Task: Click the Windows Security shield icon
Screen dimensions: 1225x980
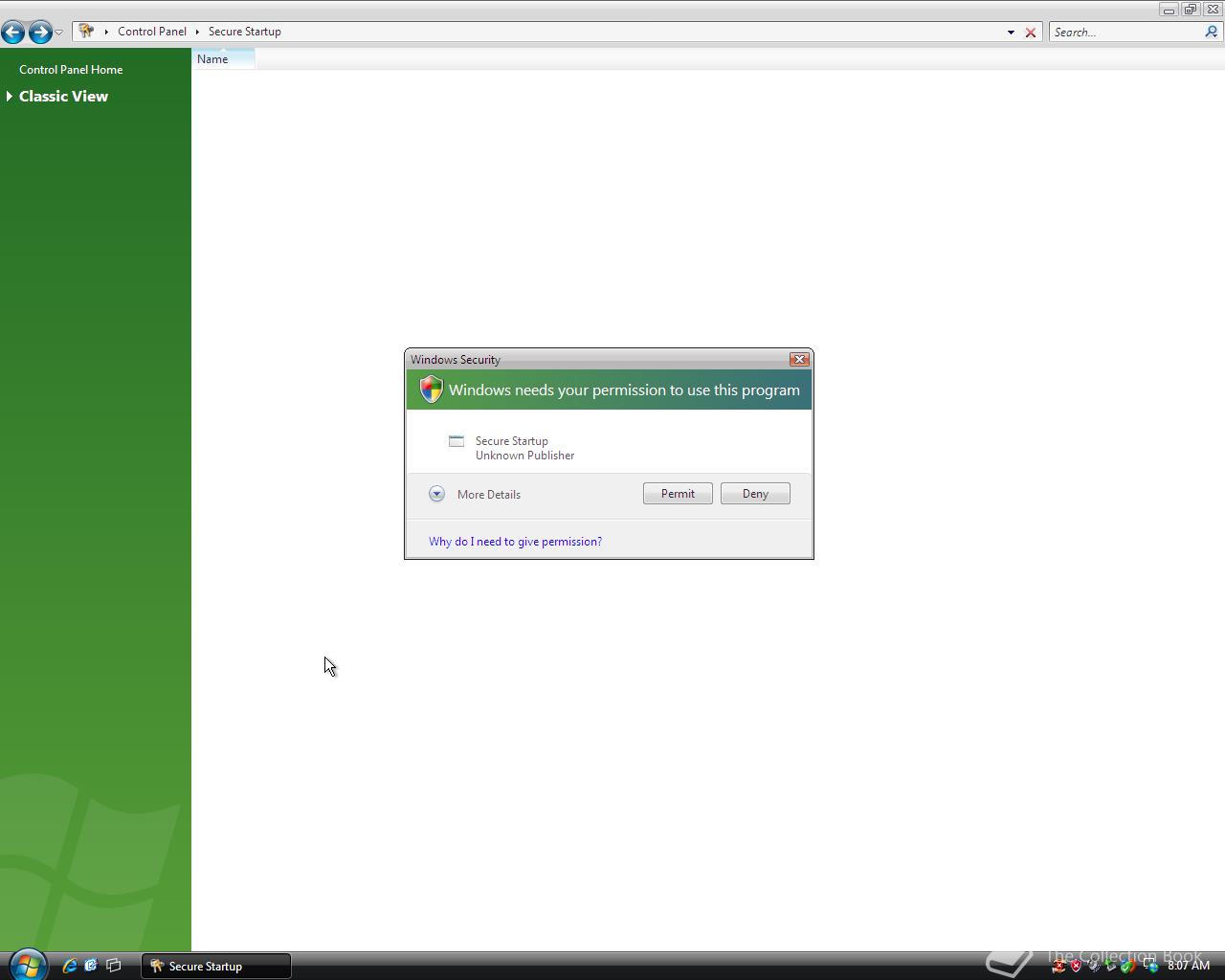Action: (x=432, y=390)
